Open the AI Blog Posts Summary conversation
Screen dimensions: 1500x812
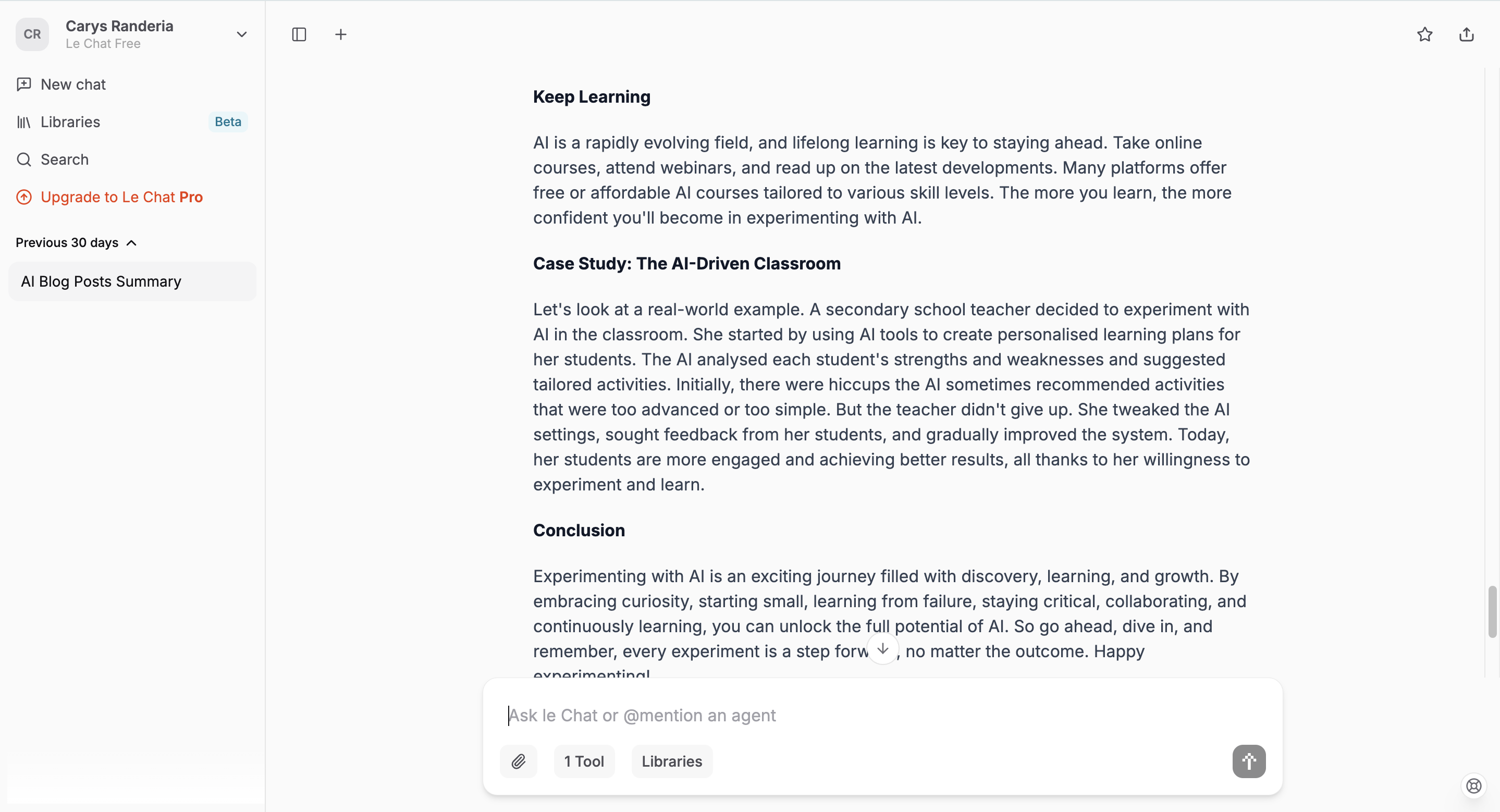tap(101, 281)
